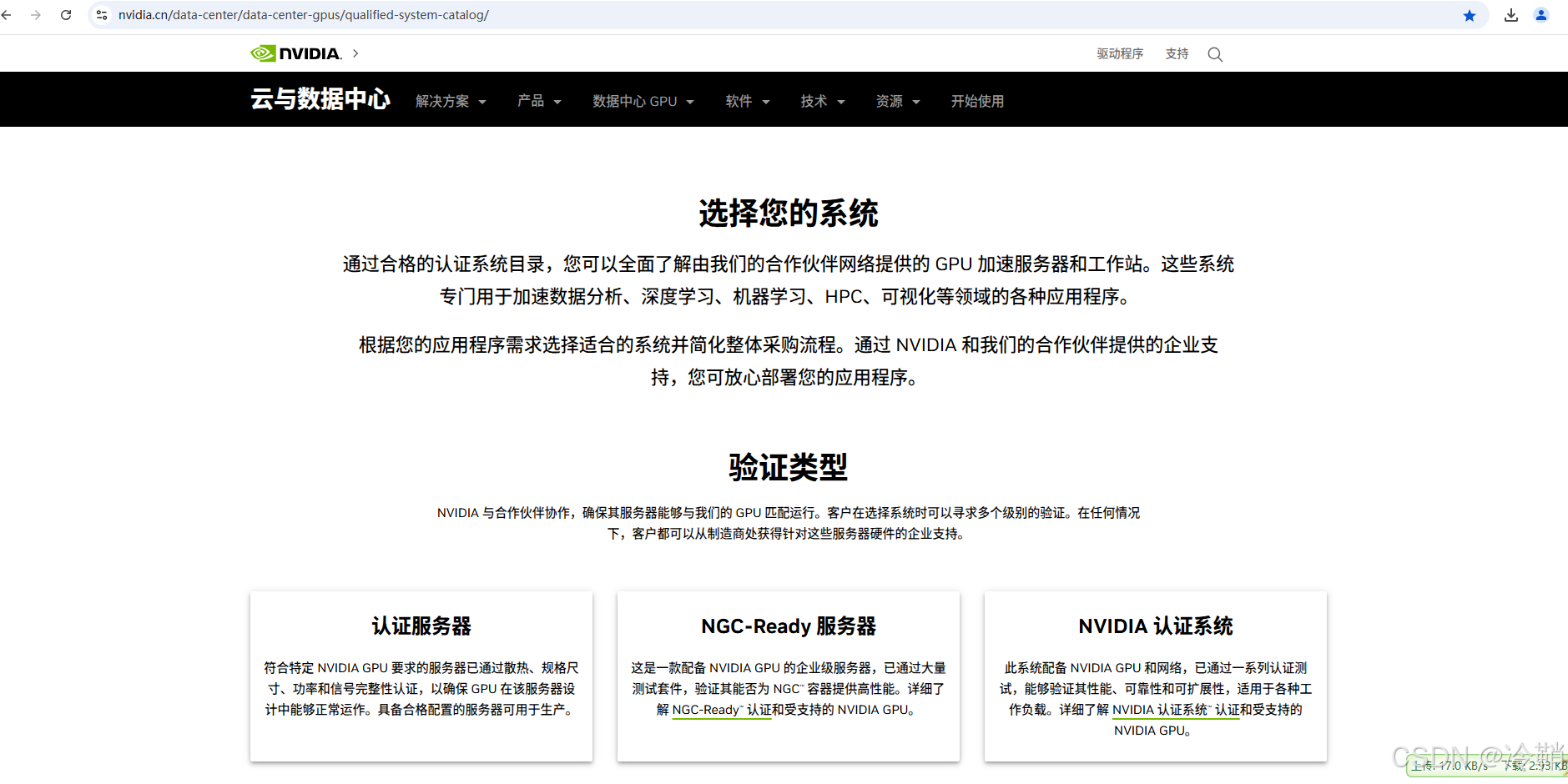1568x784 pixels.
Task: Go back with the browser back arrow
Action: click(x=7, y=15)
